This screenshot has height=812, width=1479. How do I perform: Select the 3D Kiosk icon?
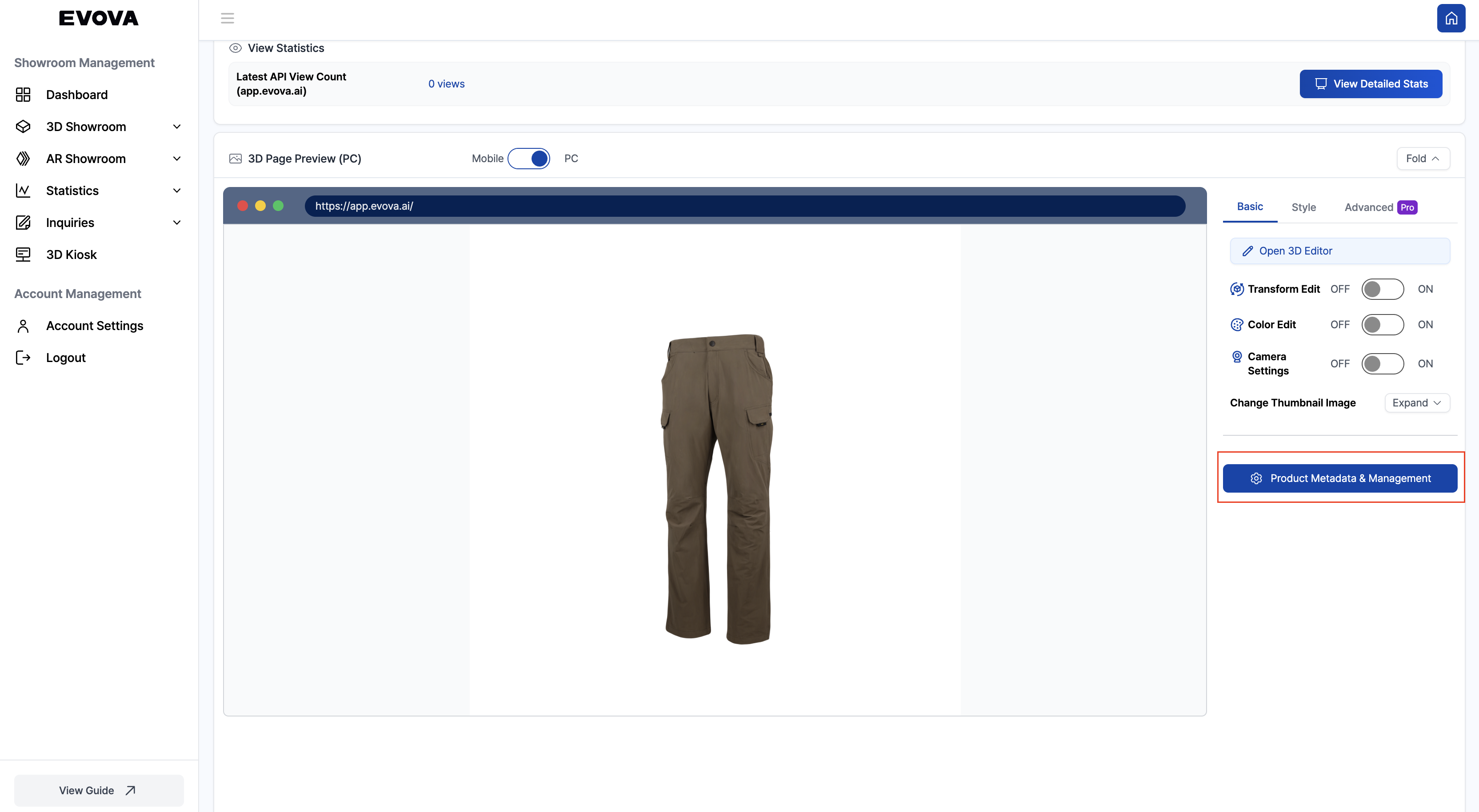point(23,254)
